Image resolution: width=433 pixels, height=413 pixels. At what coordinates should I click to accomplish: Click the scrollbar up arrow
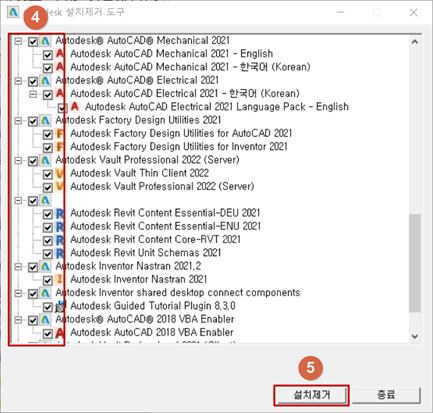pyautogui.click(x=415, y=42)
